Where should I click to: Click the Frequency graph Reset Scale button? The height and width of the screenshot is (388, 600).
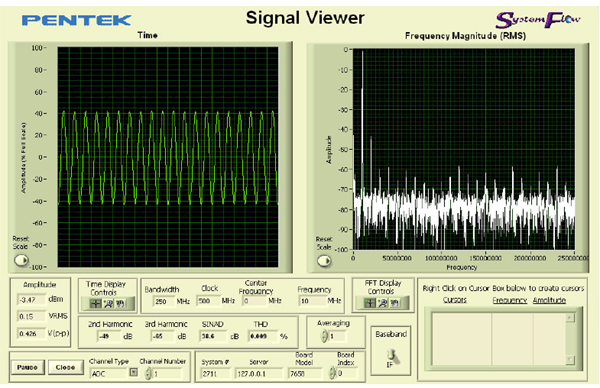[324, 261]
